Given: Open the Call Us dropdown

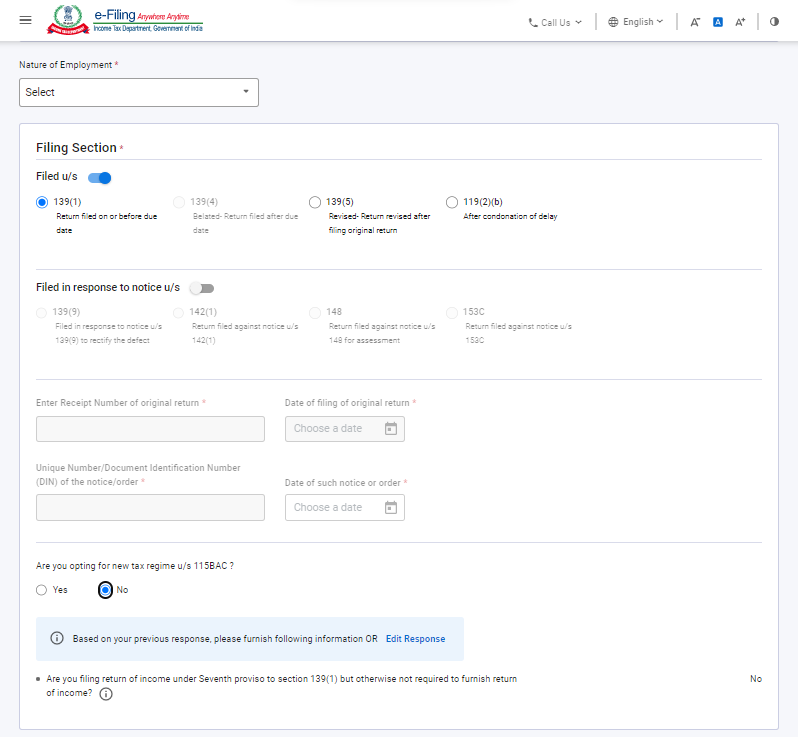Looking at the screenshot, I should pyautogui.click(x=555, y=22).
